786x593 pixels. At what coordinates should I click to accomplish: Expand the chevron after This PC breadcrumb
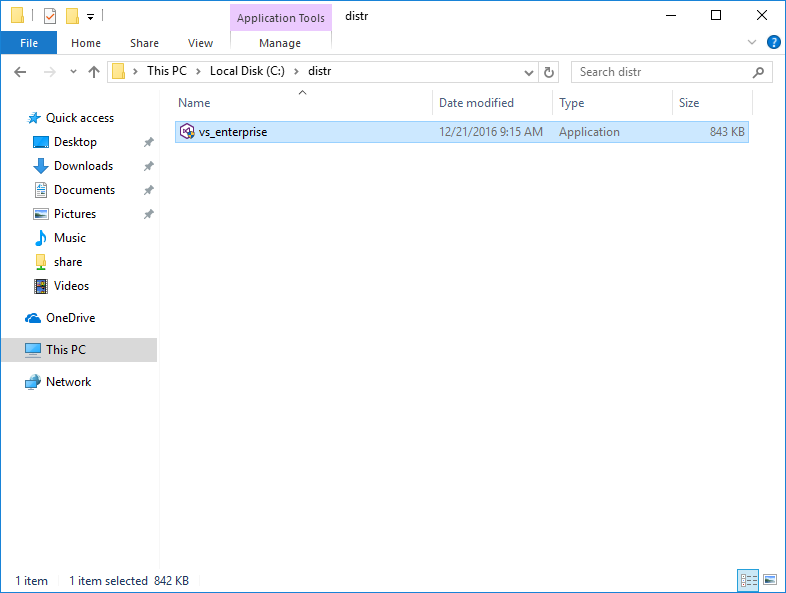click(x=198, y=72)
